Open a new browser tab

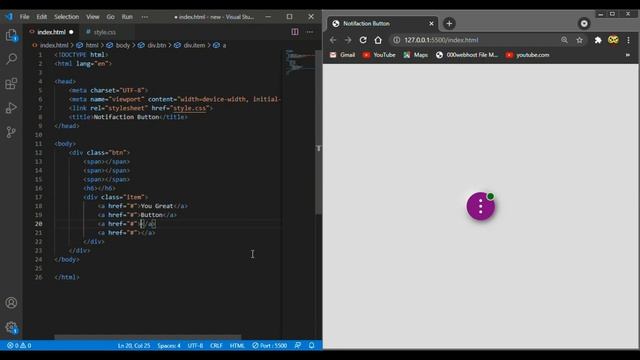(x=449, y=24)
